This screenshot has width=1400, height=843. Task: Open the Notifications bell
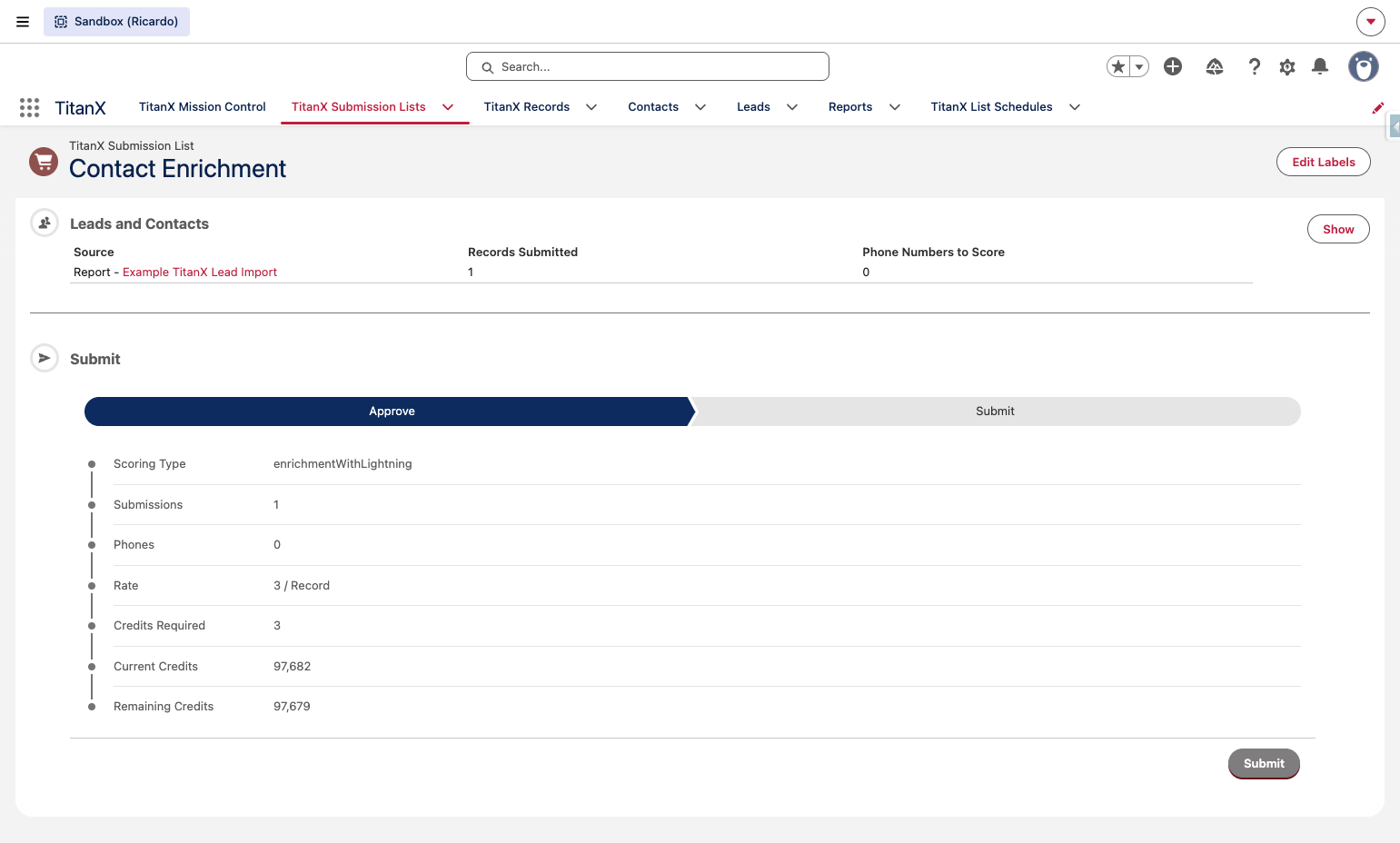tap(1320, 66)
